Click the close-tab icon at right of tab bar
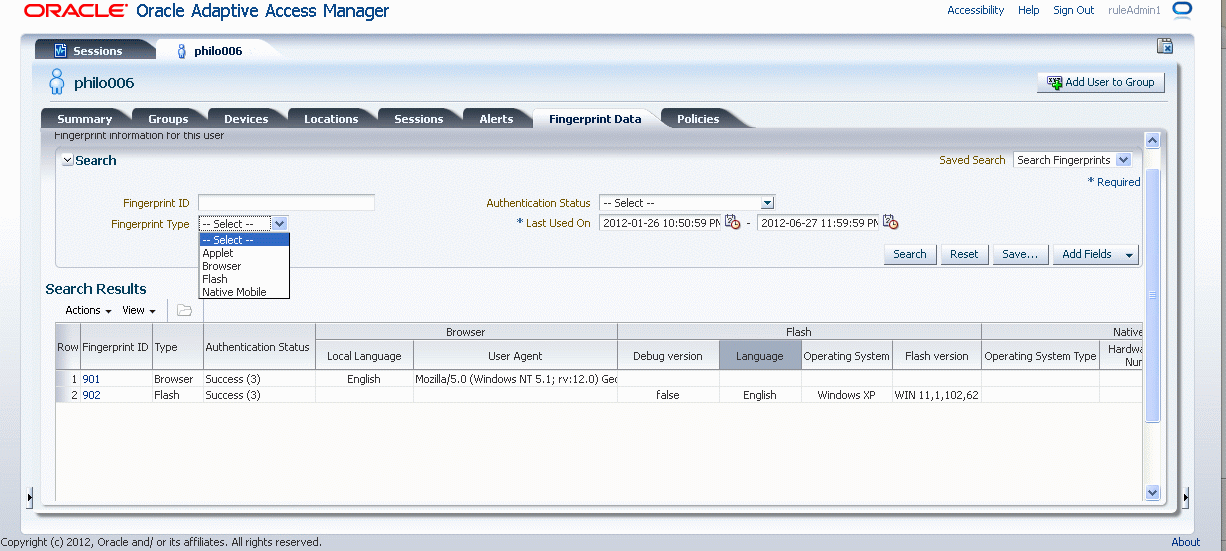The height and width of the screenshot is (551, 1226). tap(1164, 46)
